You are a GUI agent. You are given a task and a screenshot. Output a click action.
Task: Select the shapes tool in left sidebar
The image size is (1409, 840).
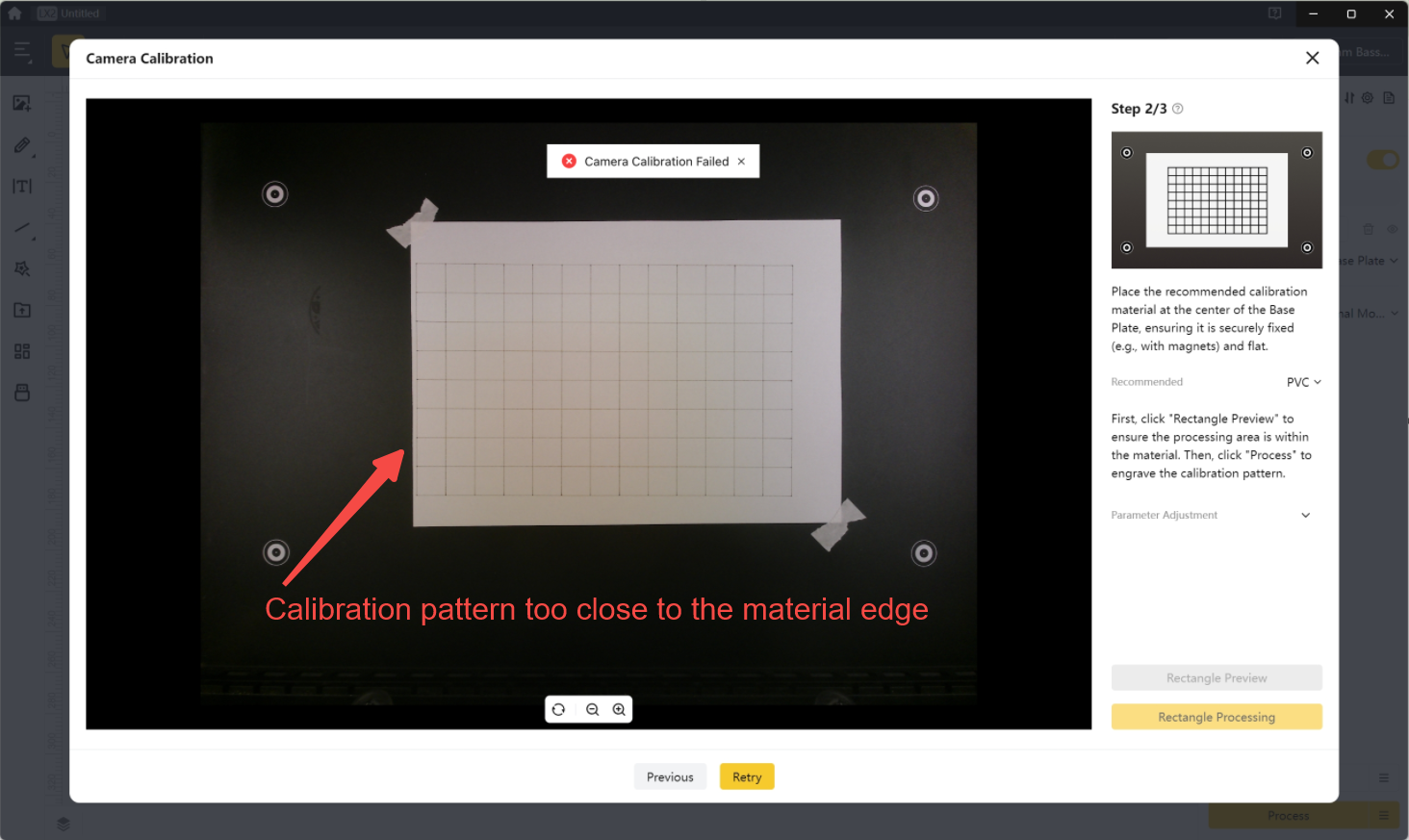pos(22,269)
